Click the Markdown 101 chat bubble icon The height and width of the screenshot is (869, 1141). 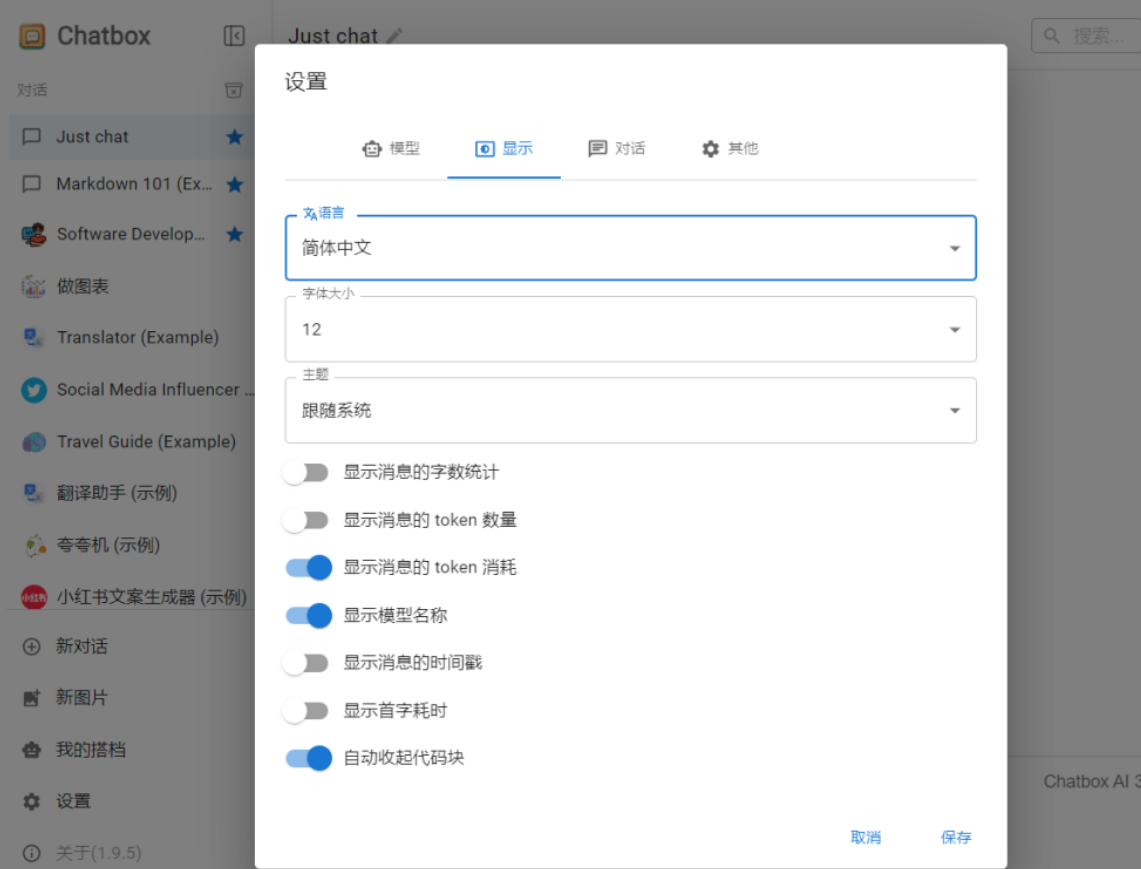pyautogui.click(x=31, y=184)
